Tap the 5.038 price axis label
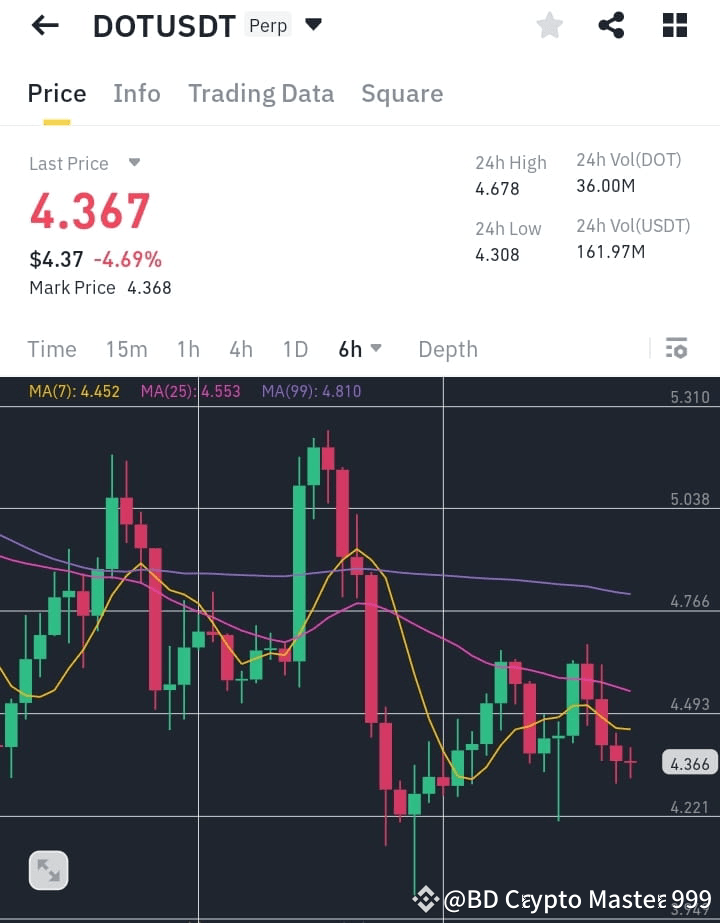This screenshot has width=720, height=923. (690, 499)
